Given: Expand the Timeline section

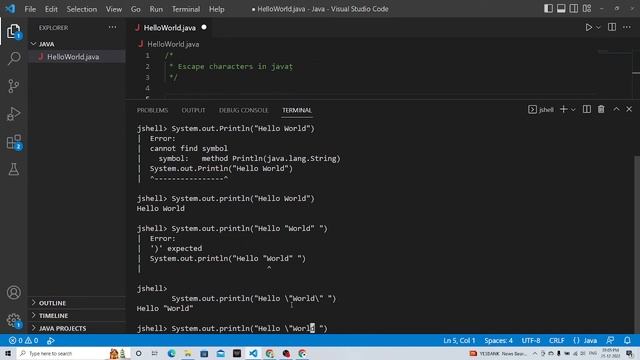Looking at the screenshot, I should point(77,316).
